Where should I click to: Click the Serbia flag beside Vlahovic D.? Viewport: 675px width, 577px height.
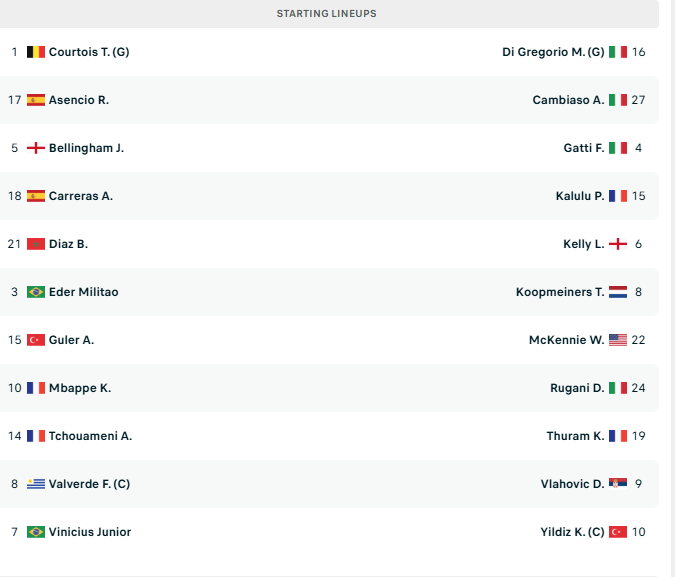coord(618,484)
